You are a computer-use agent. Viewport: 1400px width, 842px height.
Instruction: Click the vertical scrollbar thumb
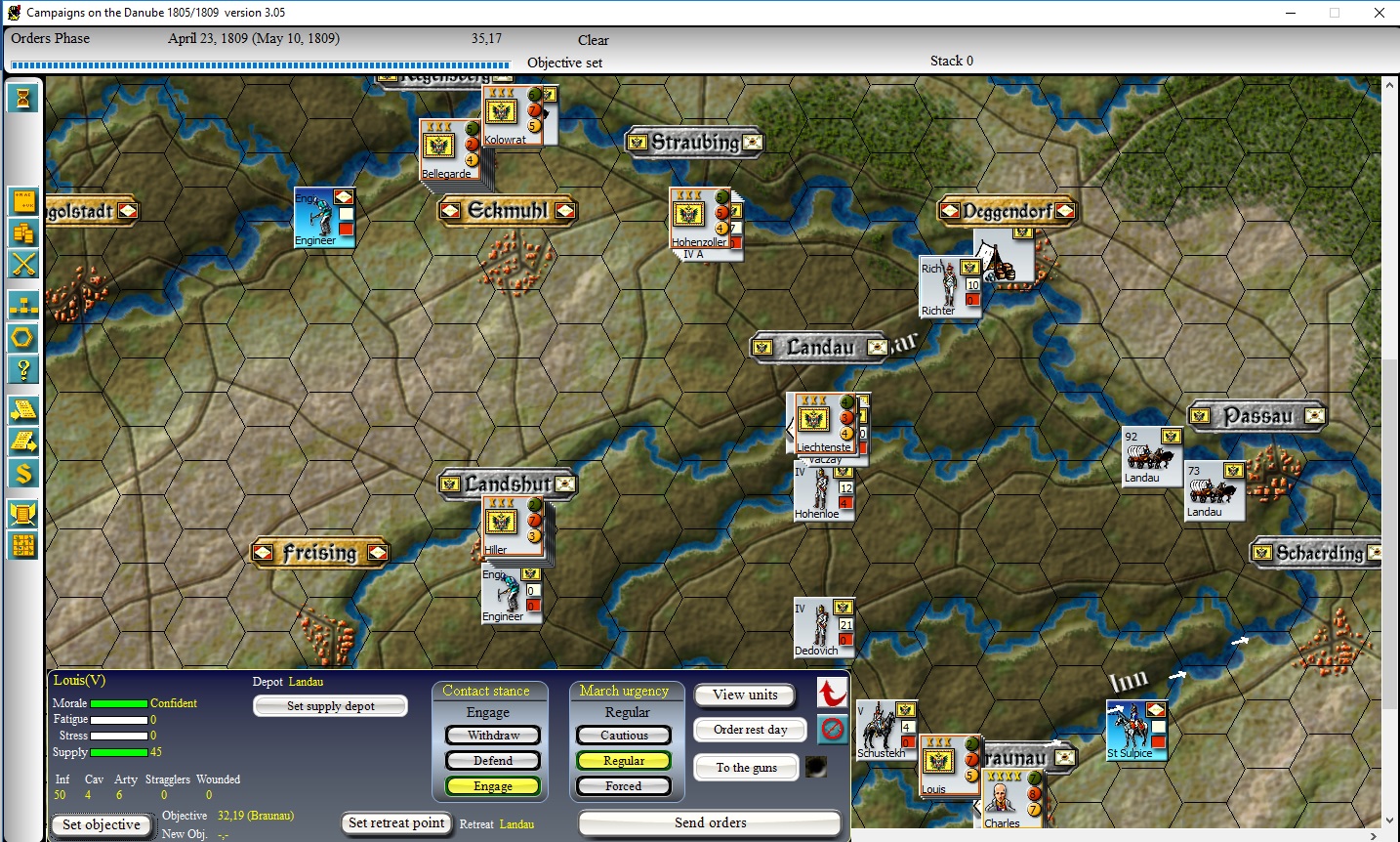pos(1390,534)
